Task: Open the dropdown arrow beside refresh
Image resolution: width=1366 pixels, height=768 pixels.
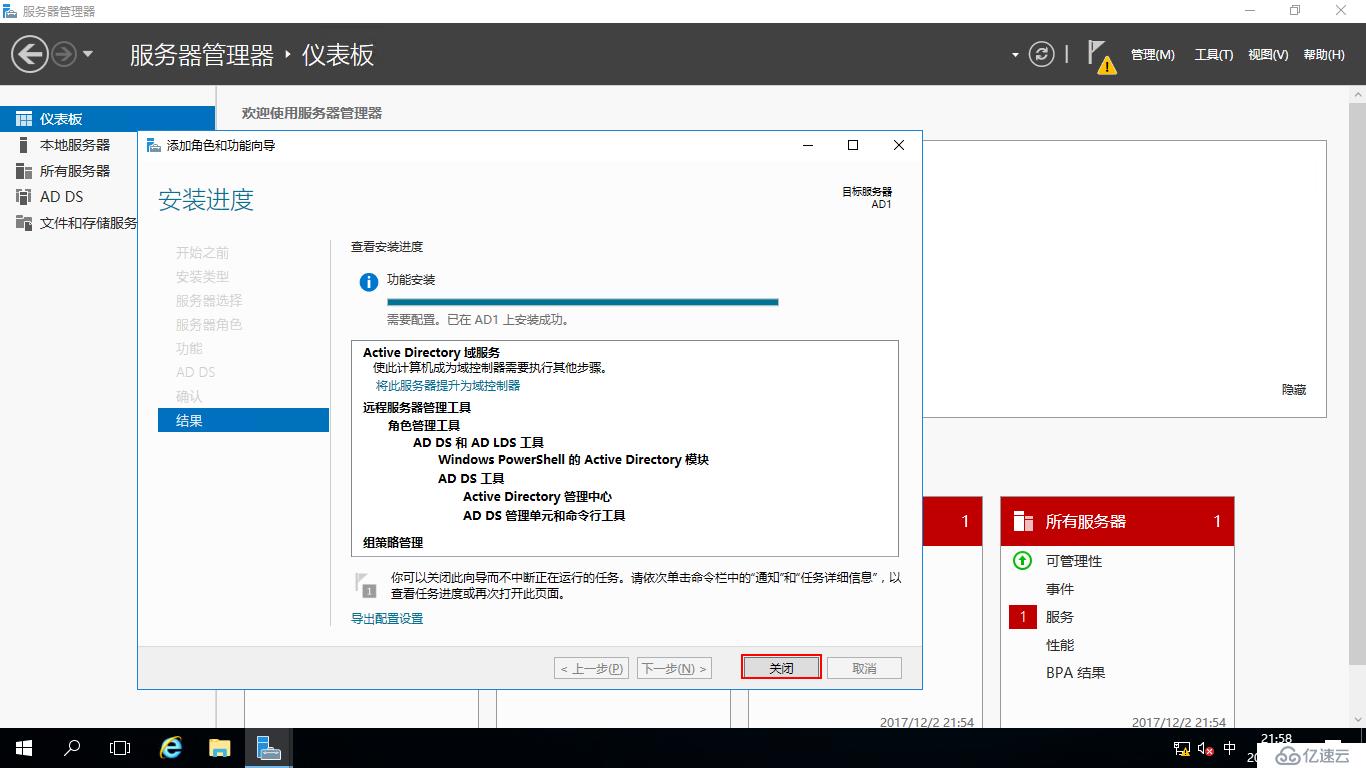Action: pyautogui.click(x=1015, y=55)
